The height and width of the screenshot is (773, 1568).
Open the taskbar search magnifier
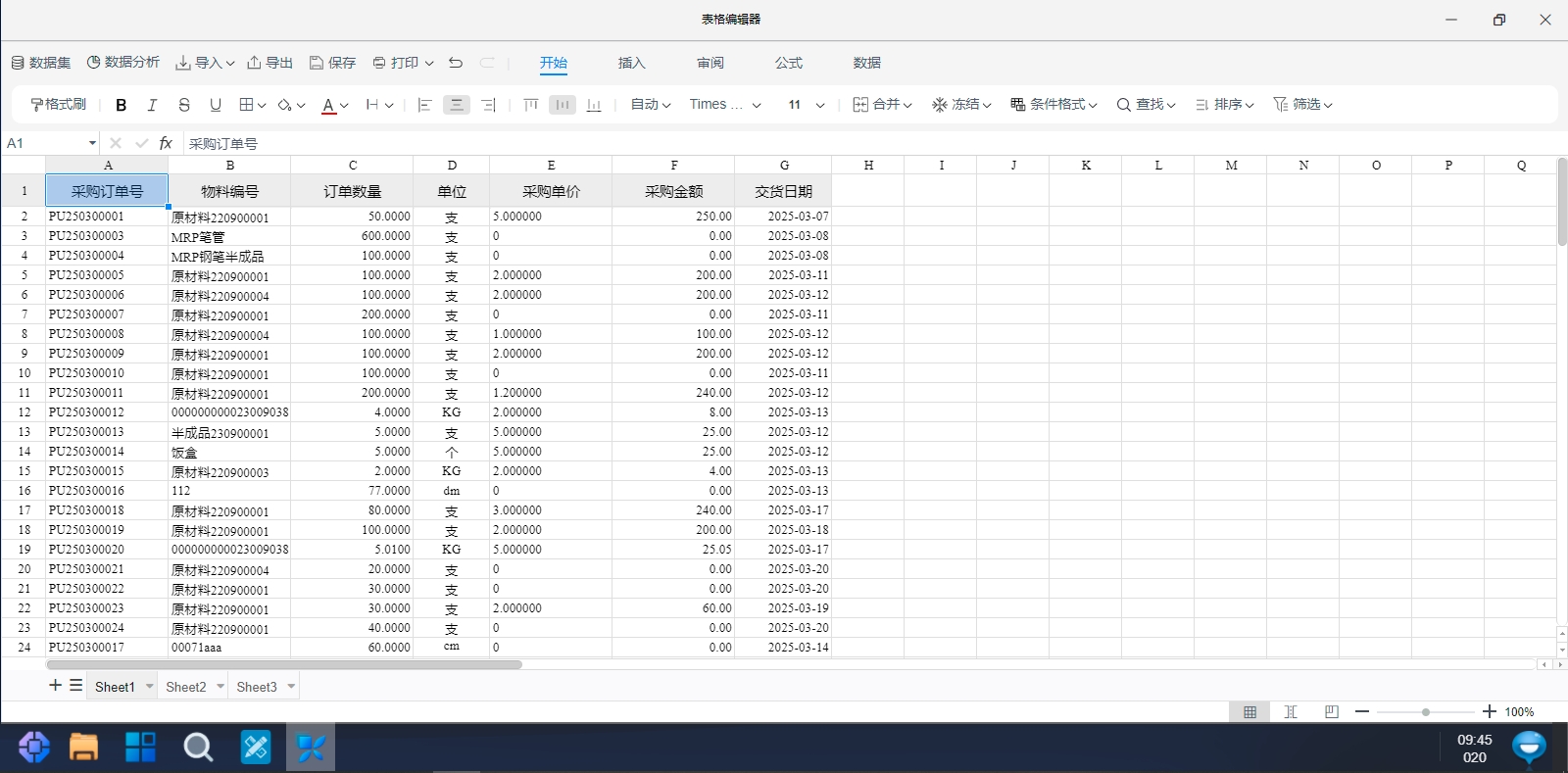pyautogui.click(x=198, y=748)
